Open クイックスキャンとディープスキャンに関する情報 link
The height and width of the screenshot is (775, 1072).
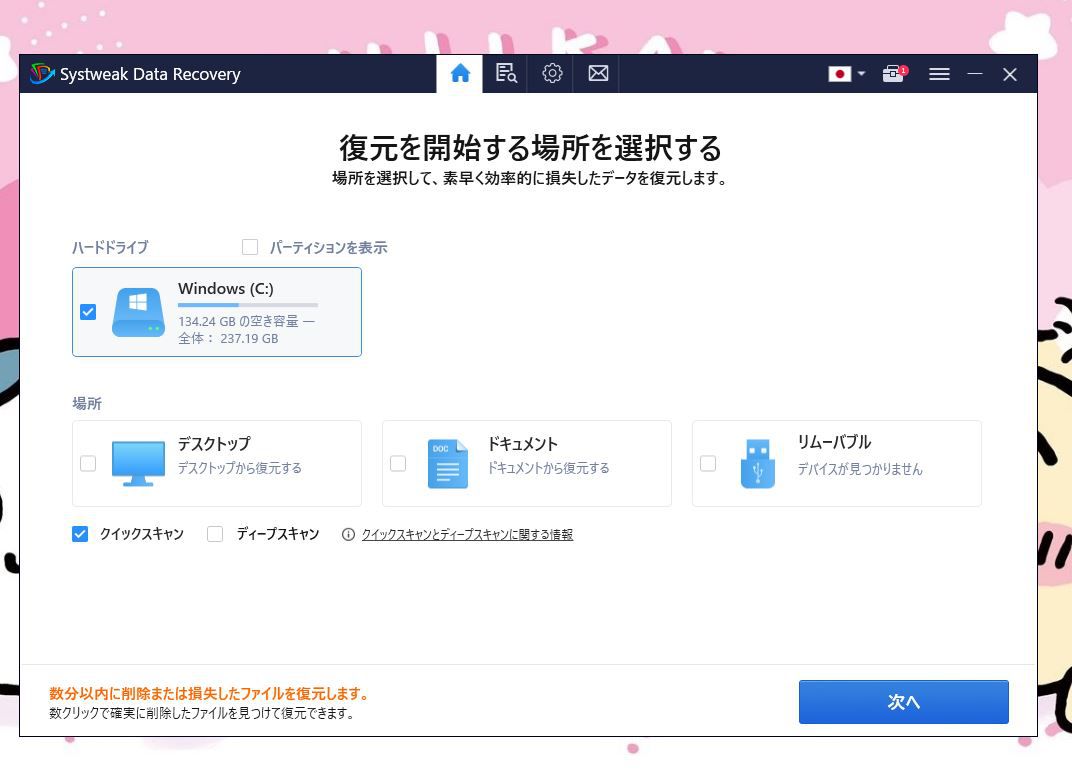point(467,535)
